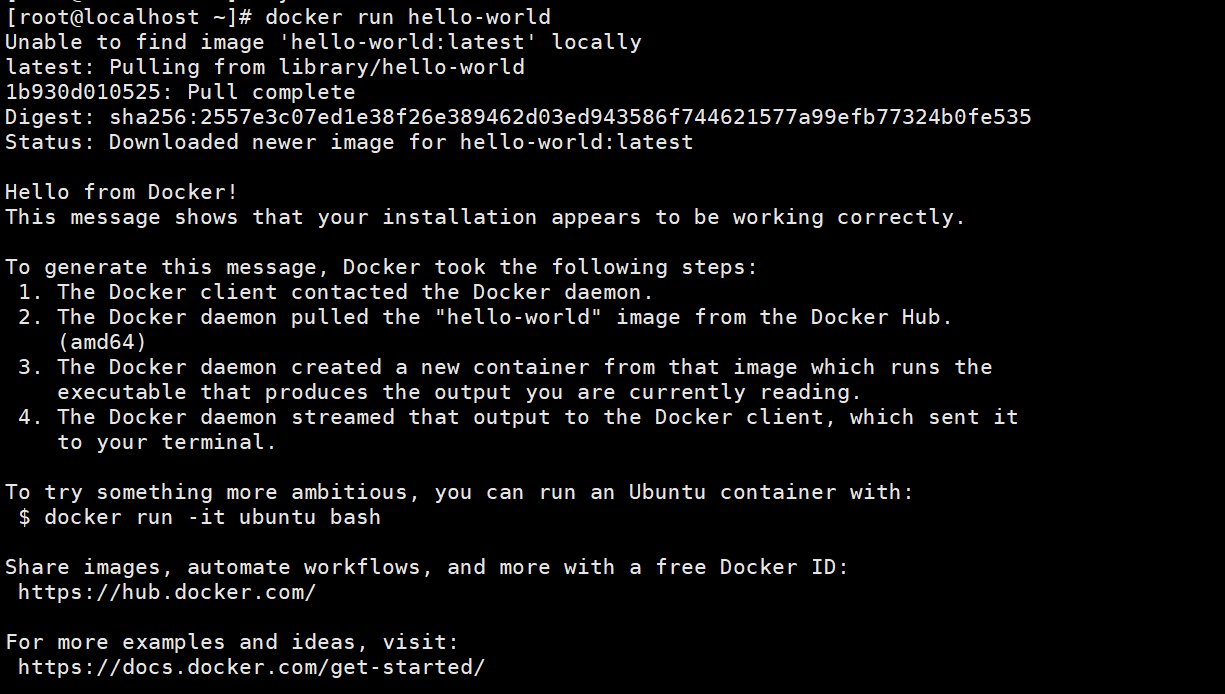Screen dimensions: 1225x694
Task: Click the https://docs.docker.com/get-started/ URL
Action: (251, 667)
